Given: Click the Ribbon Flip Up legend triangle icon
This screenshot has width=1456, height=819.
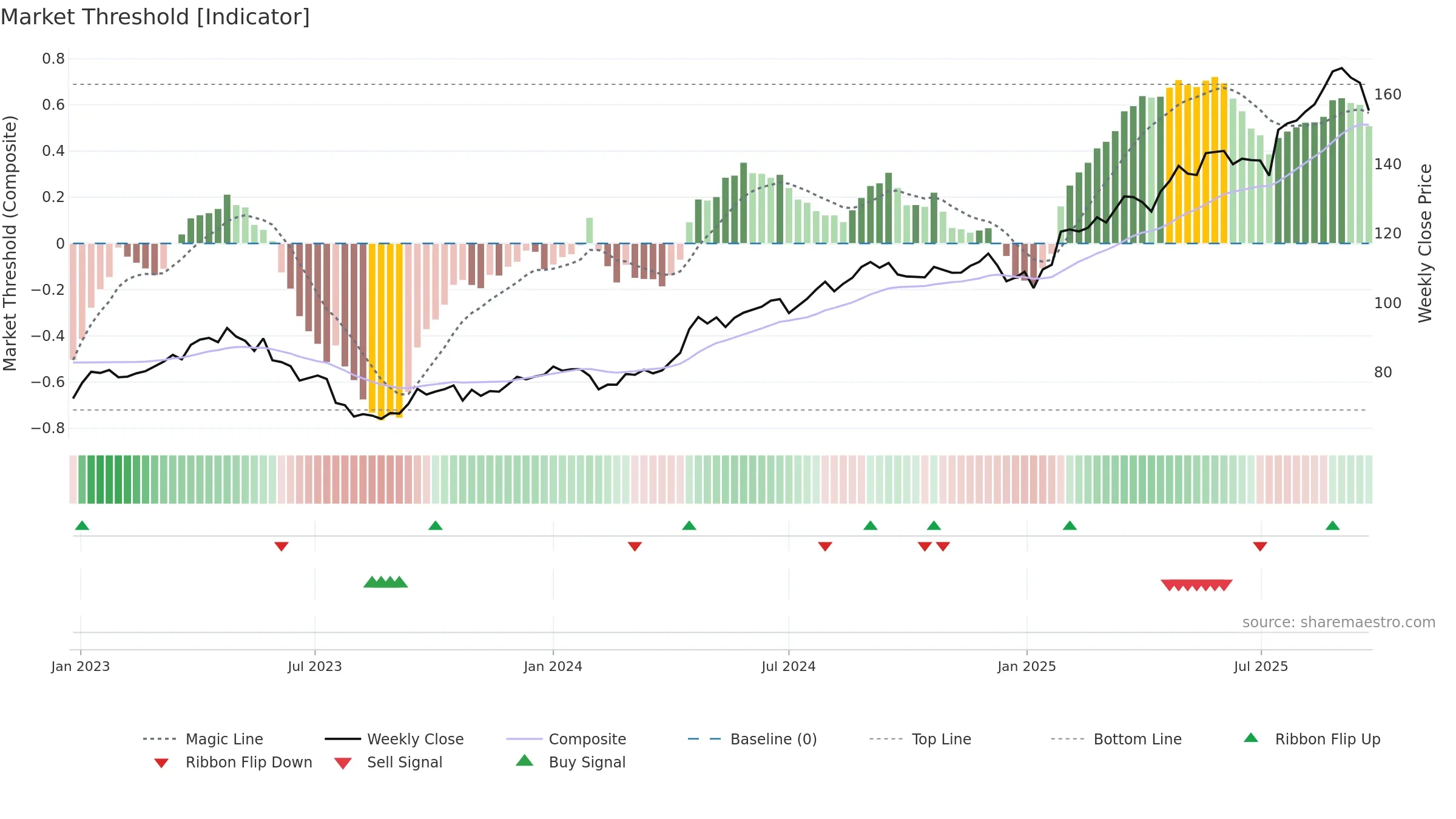Looking at the screenshot, I should click(1251, 738).
